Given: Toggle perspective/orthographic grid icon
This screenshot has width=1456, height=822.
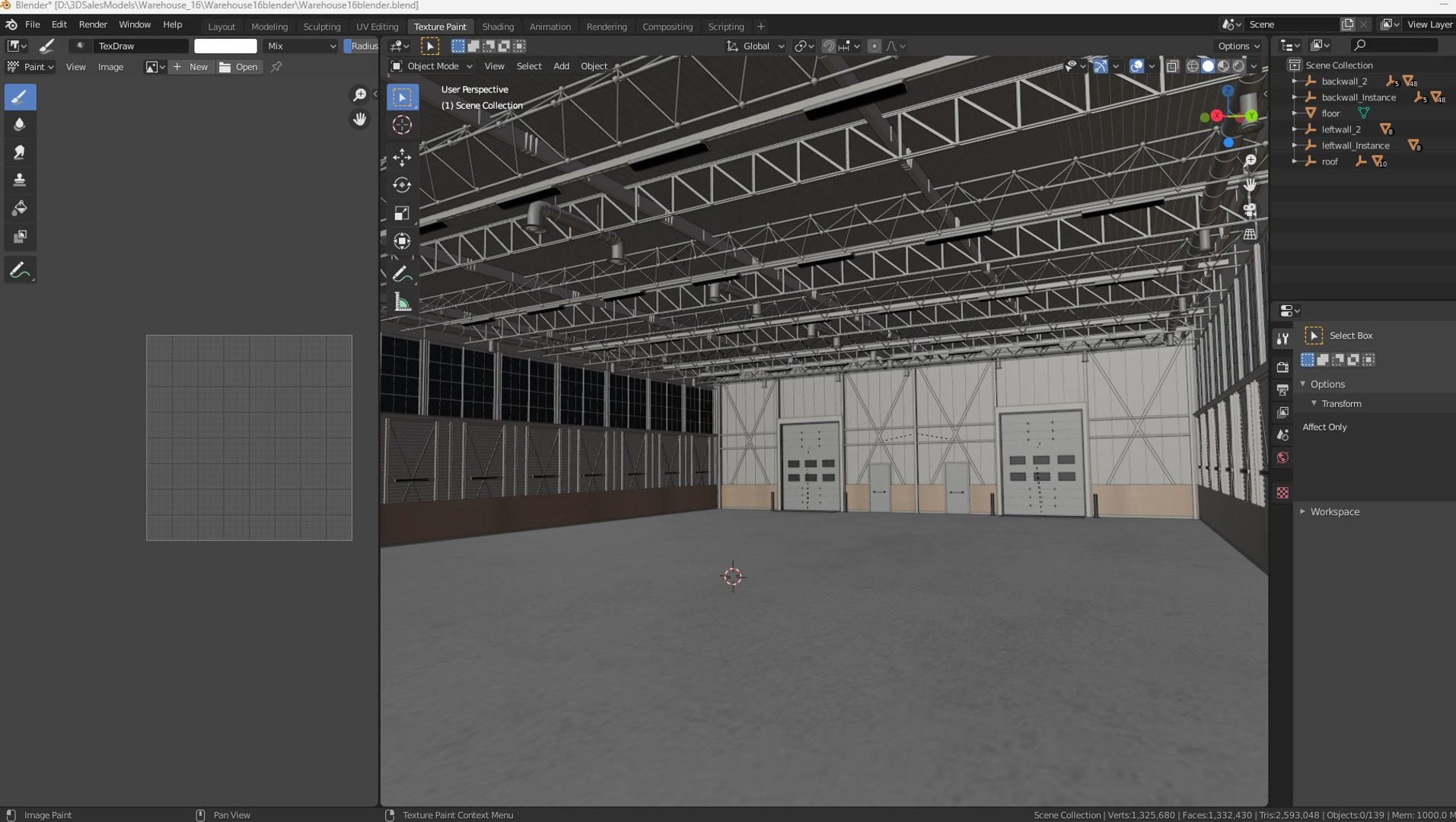Looking at the screenshot, I should [x=1250, y=234].
